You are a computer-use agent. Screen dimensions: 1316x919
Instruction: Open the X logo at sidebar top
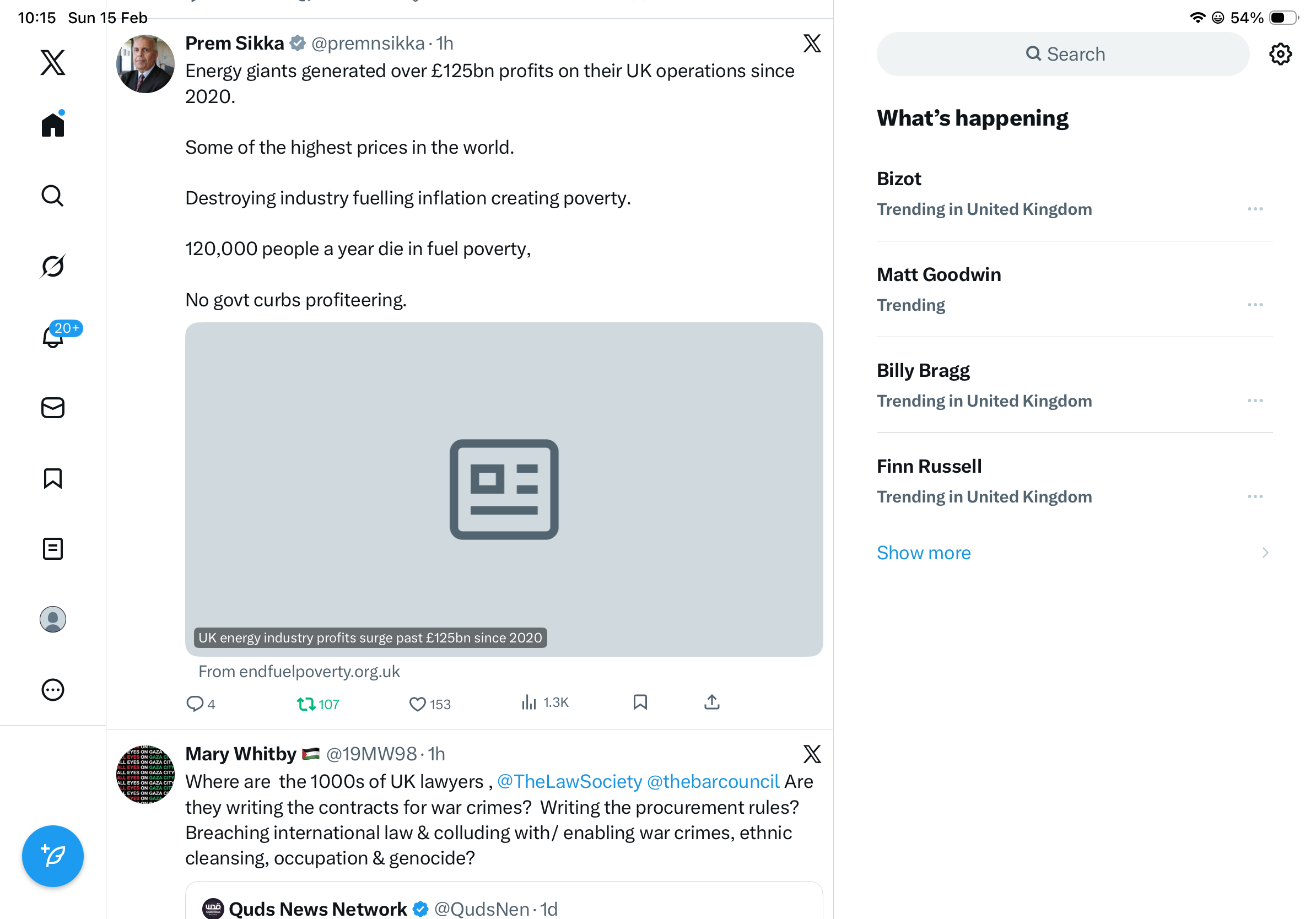(x=53, y=62)
